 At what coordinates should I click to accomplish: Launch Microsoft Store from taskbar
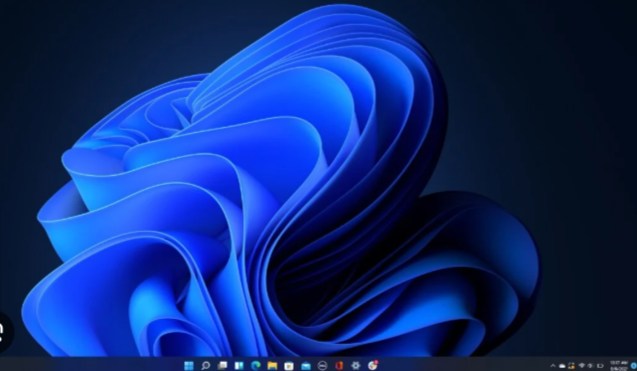(289, 365)
